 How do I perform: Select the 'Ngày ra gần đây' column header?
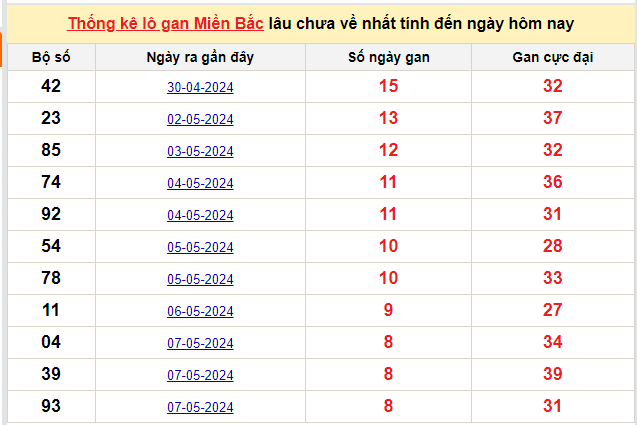tap(200, 57)
